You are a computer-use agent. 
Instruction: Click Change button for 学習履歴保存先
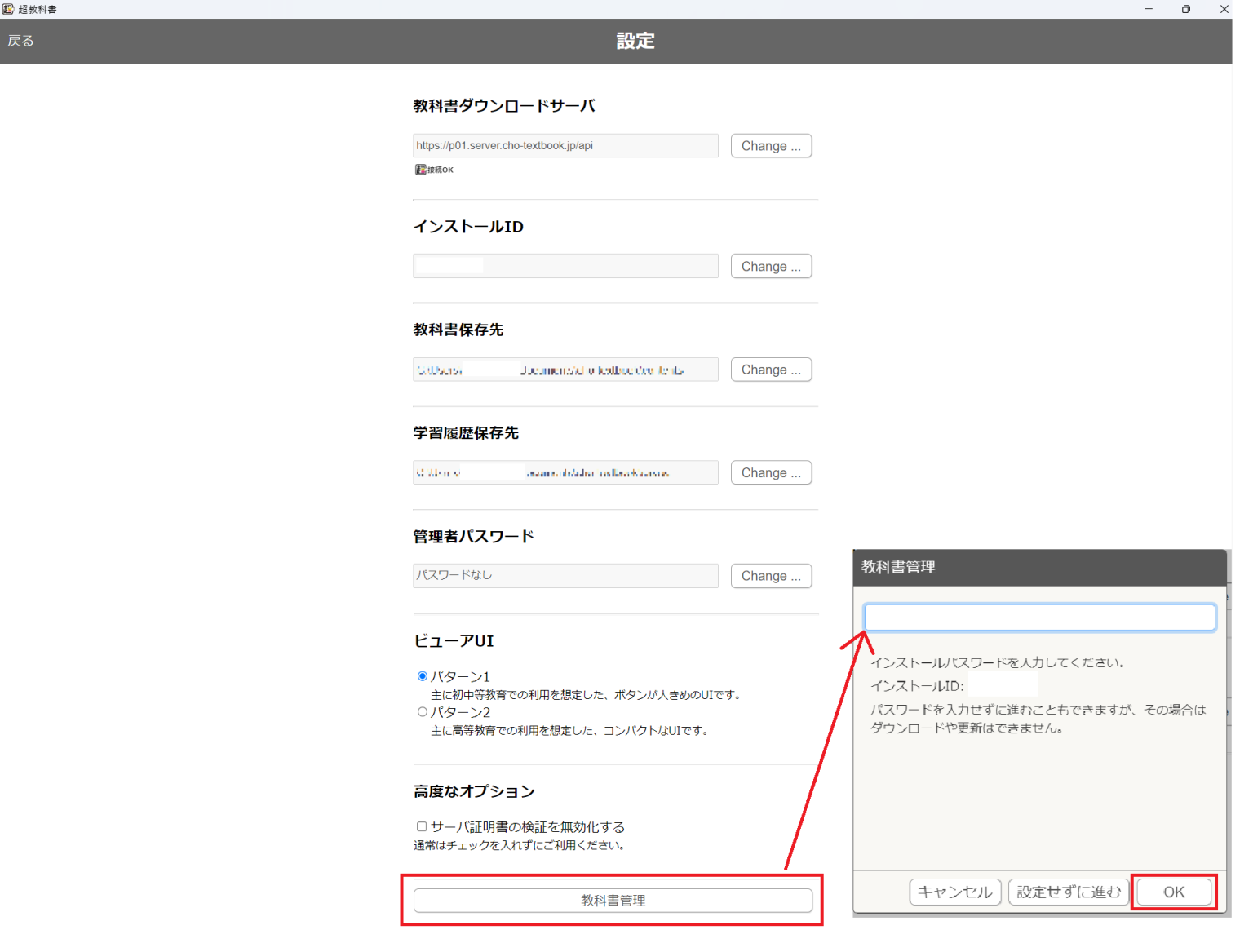(x=770, y=473)
